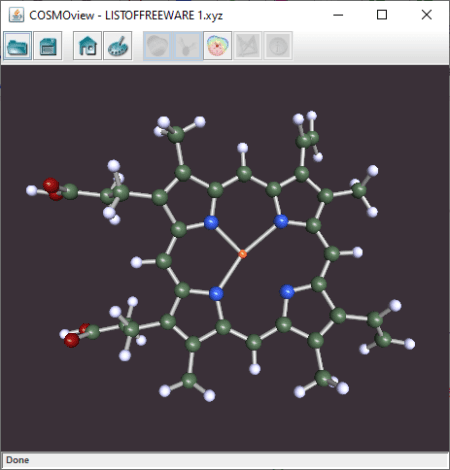Toggle the greyed-out molecule skeleton button
The image size is (450, 470).
pos(188,46)
